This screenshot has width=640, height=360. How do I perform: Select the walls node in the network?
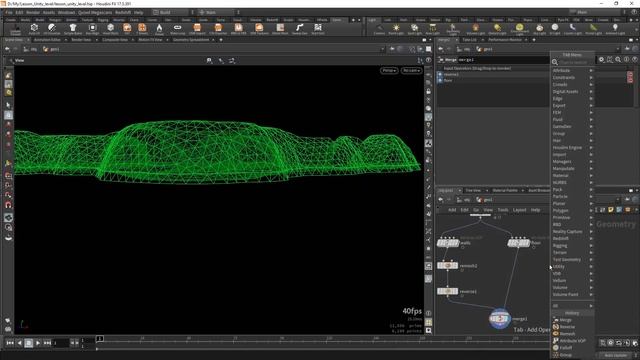click(448, 243)
